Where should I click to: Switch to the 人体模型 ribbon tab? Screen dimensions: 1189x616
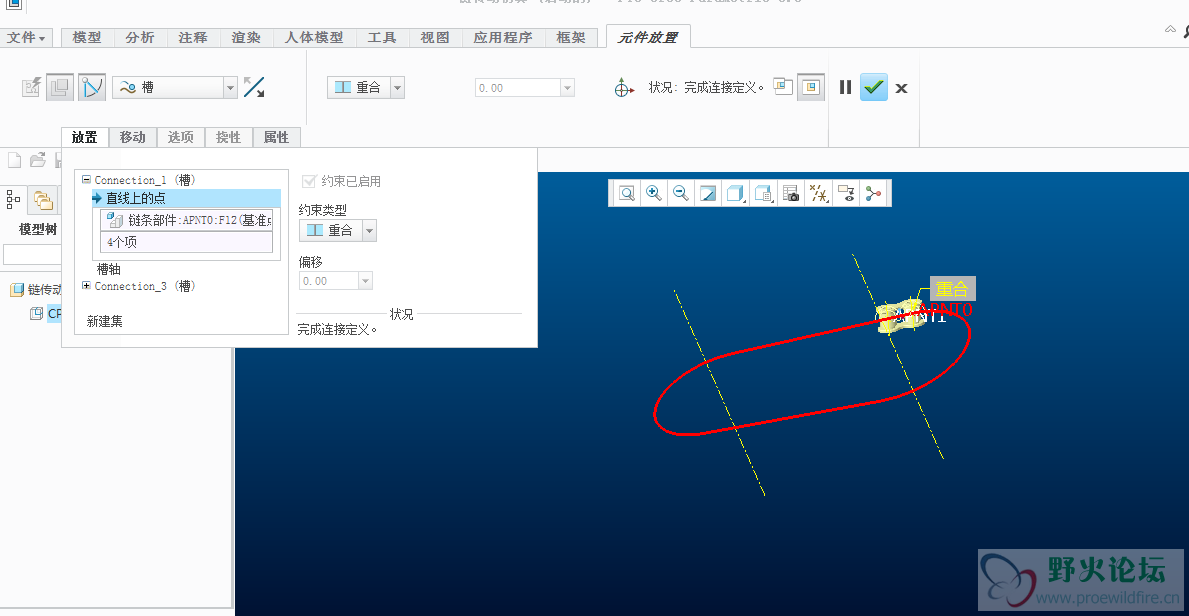click(313, 37)
